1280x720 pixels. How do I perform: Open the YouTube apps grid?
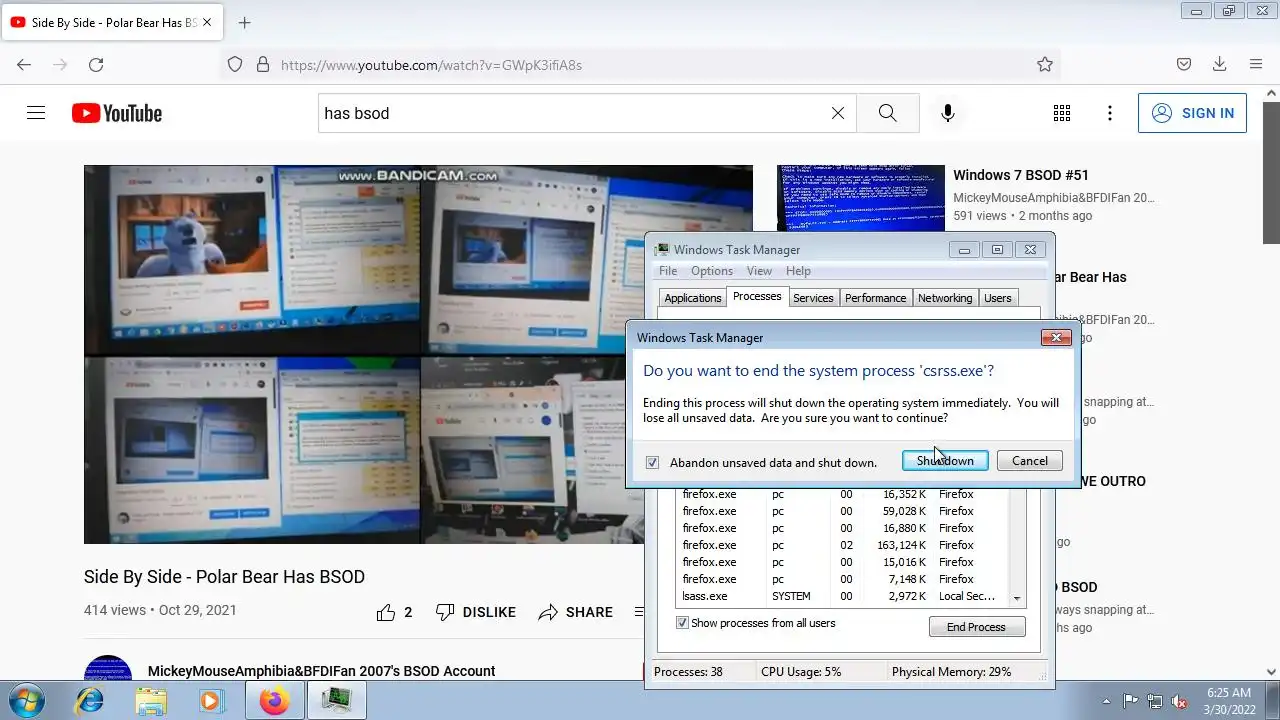point(1062,113)
